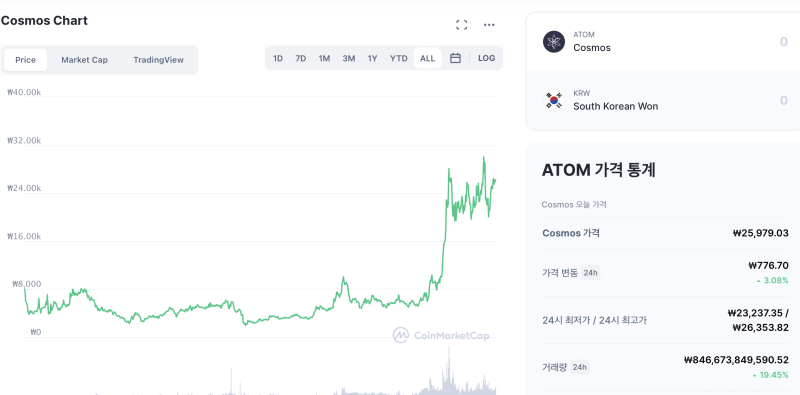Click the South Korean flag icon
This screenshot has height=395, width=800.
(554, 100)
